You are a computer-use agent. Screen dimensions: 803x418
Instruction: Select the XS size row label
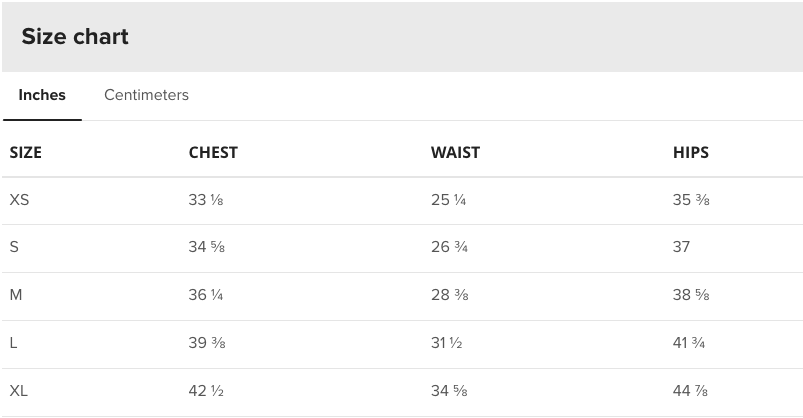click(x=20, y=200)
